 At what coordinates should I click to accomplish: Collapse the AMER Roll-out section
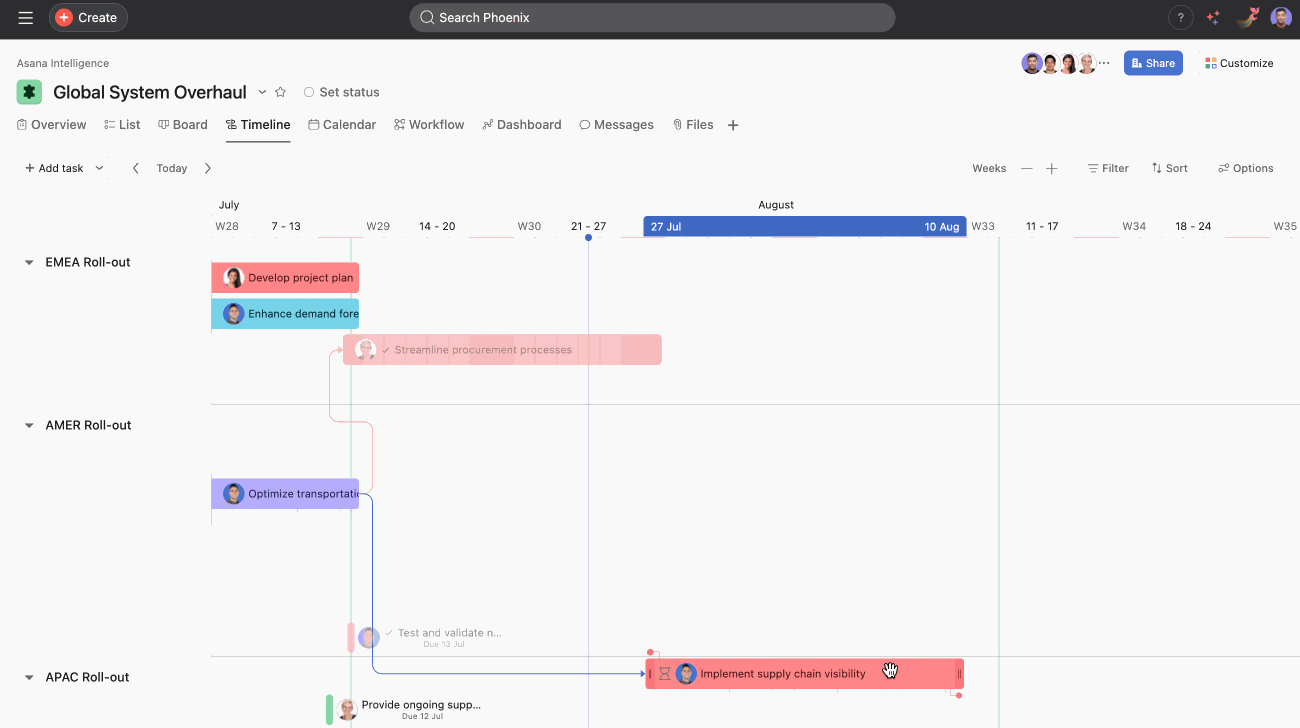coord(29,426)
